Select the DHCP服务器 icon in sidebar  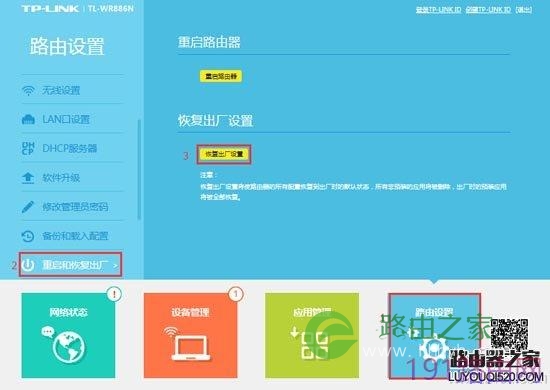pyautogui.click(x=28, y=148)
